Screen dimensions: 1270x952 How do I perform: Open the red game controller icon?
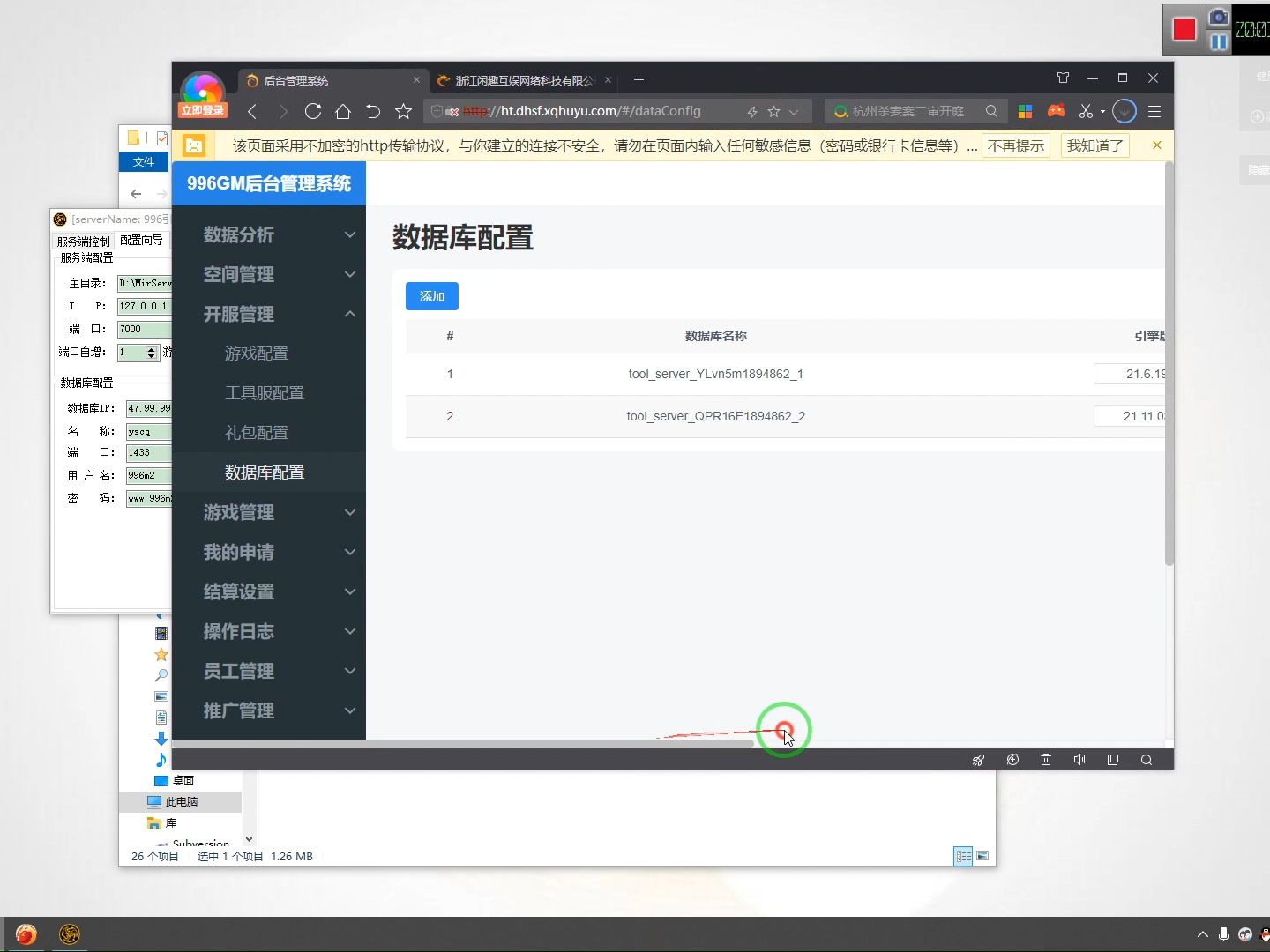(x=1056, y=111)
